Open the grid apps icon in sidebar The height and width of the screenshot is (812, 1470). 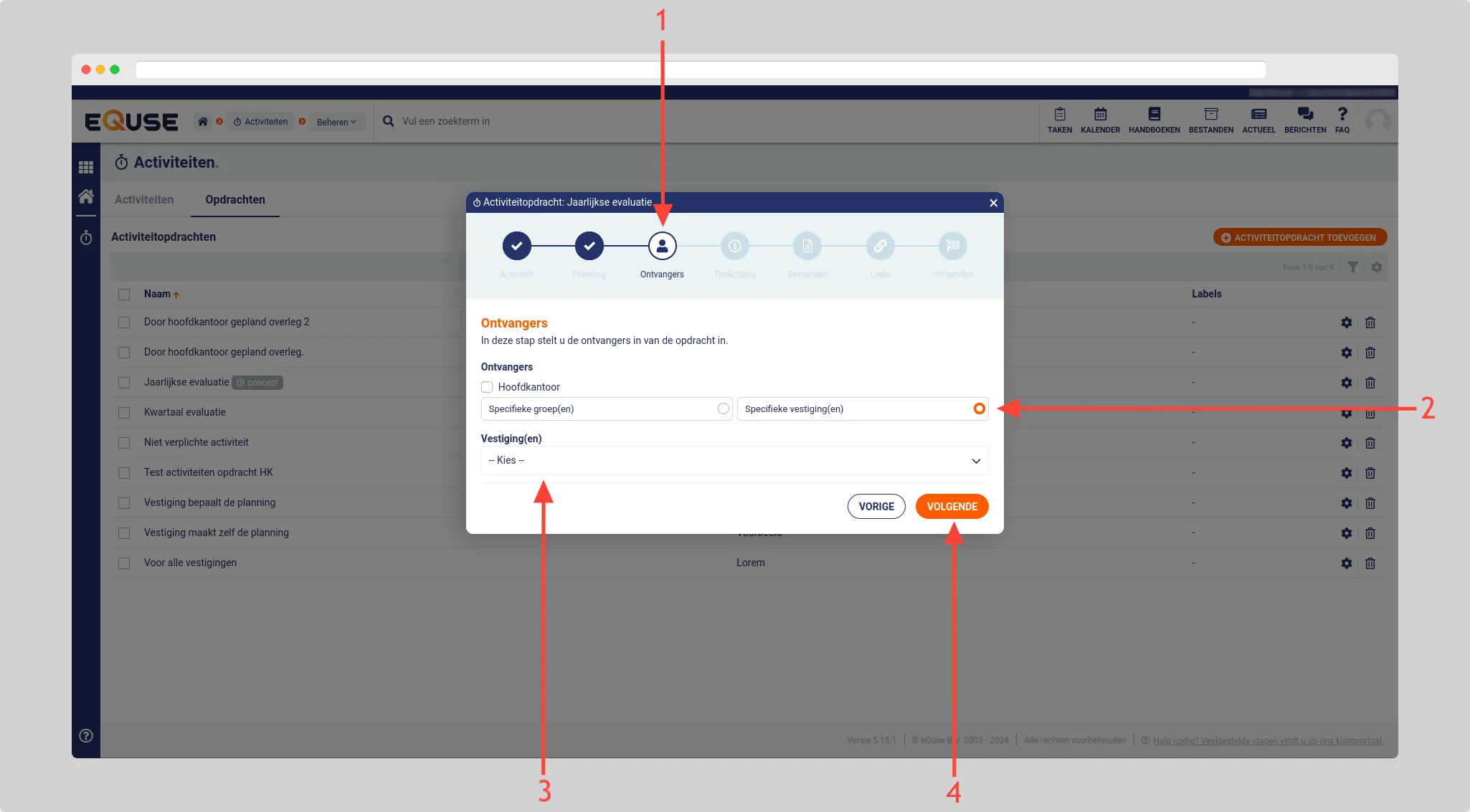(86, 167)
